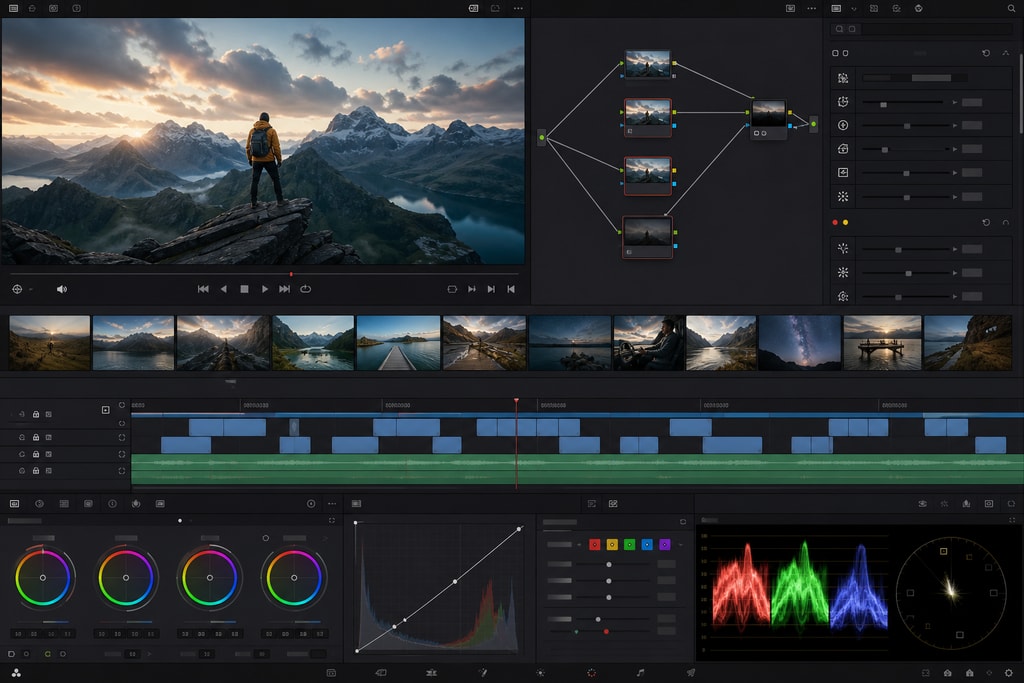
Task: Open dropdown arrow beside viewer crosshair icon
Action: pyautogui.click(x=31, y=289)
